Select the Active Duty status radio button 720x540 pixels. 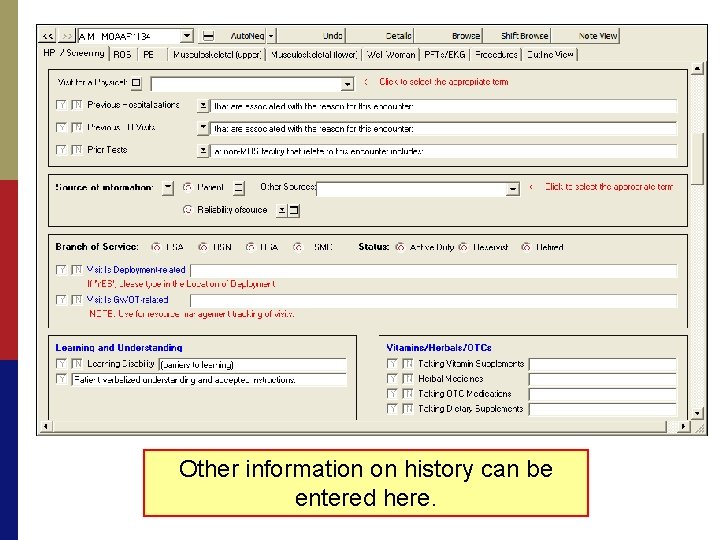click(x=400, y=247)
